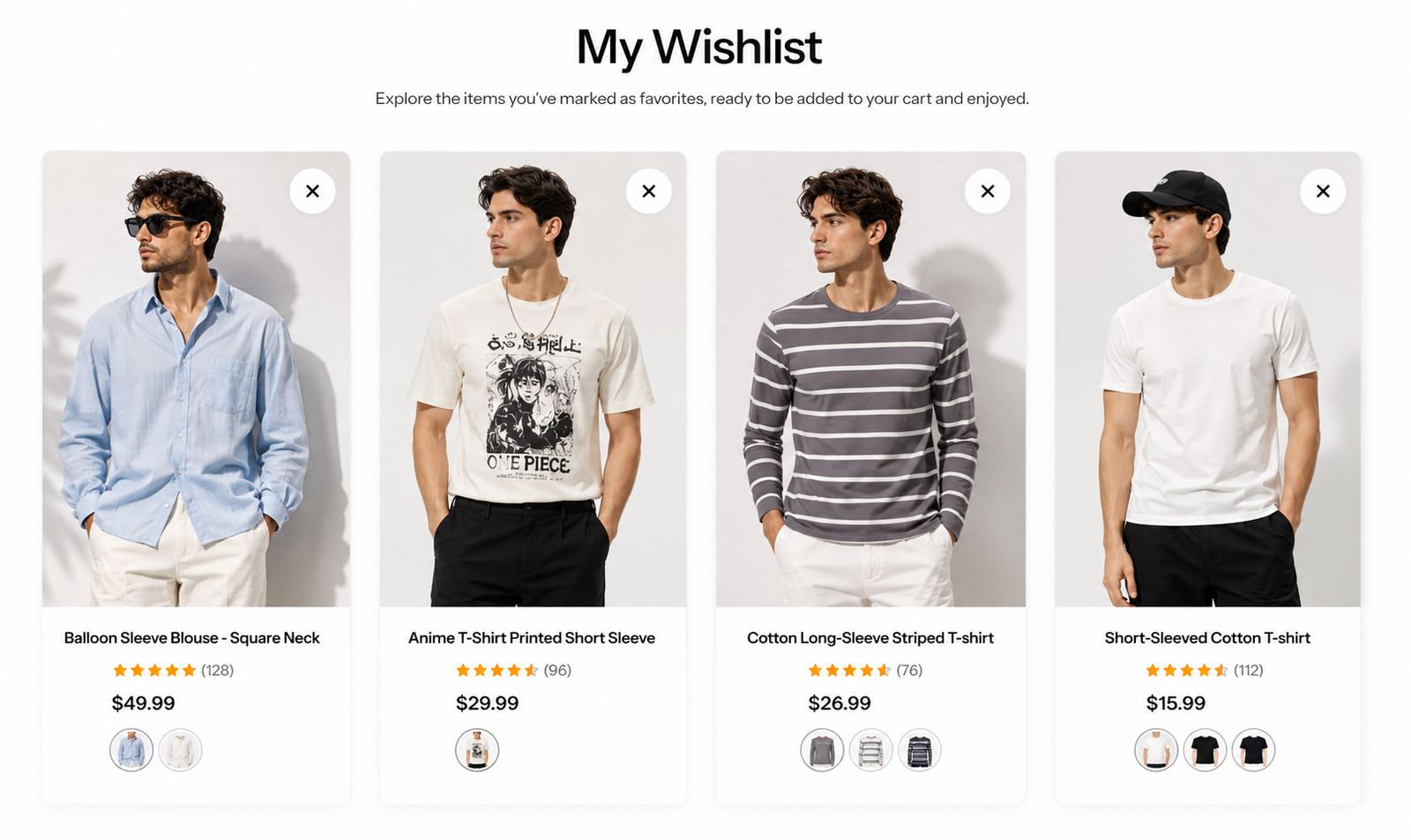
Task: Remove Balloon Sleeve Blouse from wishlist
Action: pos(312,191)
